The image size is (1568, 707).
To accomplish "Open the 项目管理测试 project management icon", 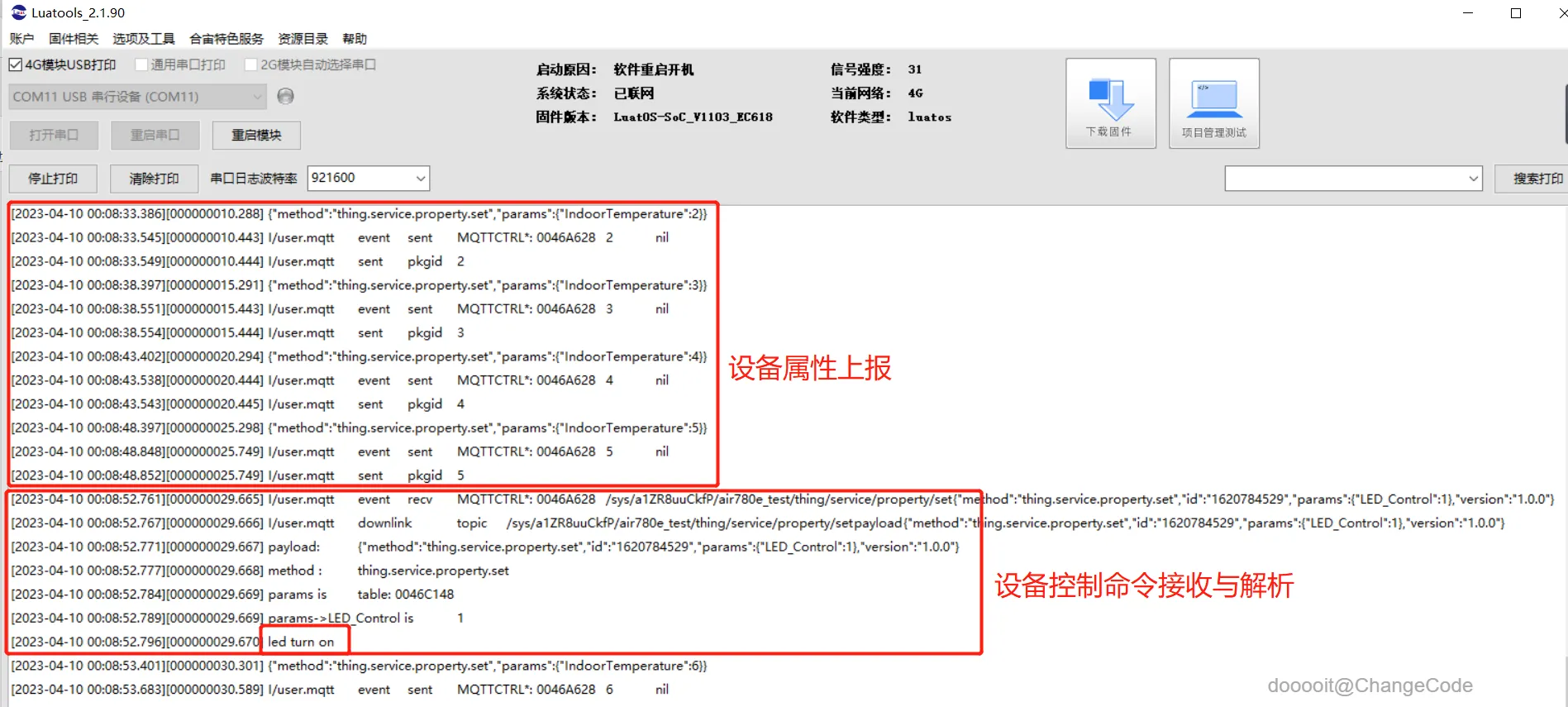I will coord(1213,103).
